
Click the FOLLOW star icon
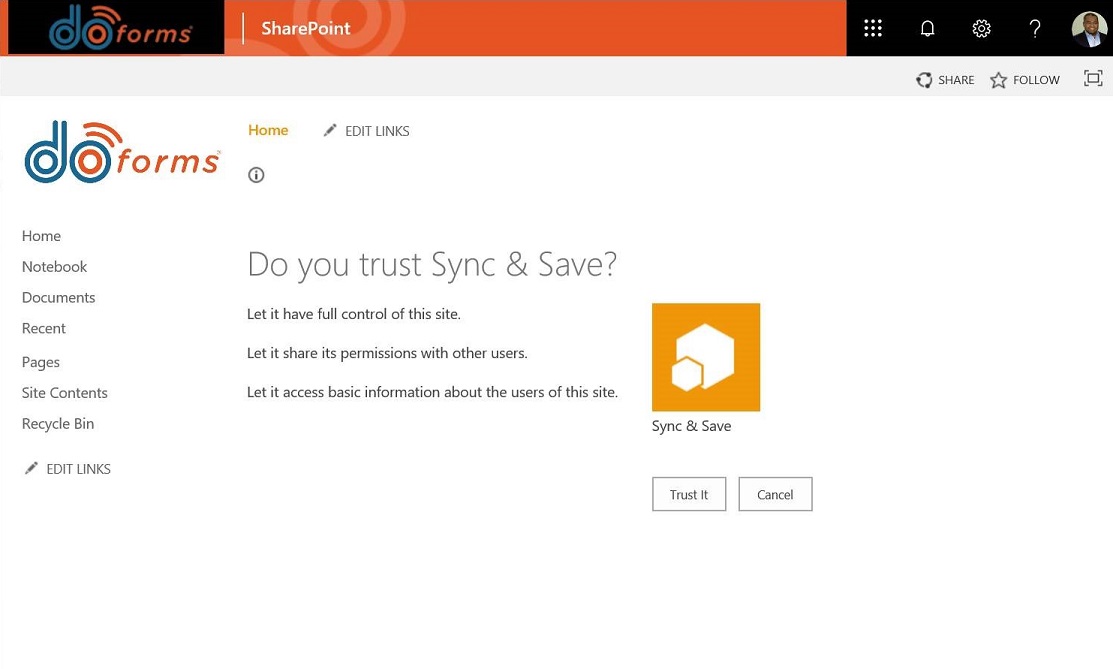tap(999, 80)
